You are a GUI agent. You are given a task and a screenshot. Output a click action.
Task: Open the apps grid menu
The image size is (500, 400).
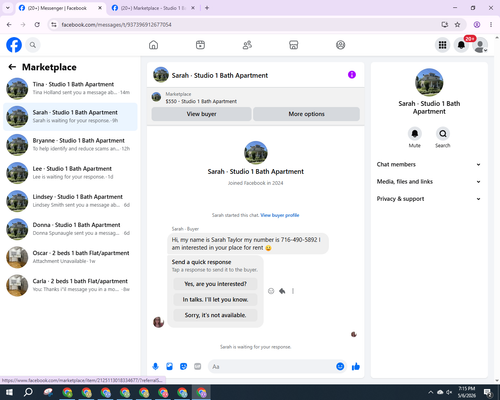pos(442,45)
